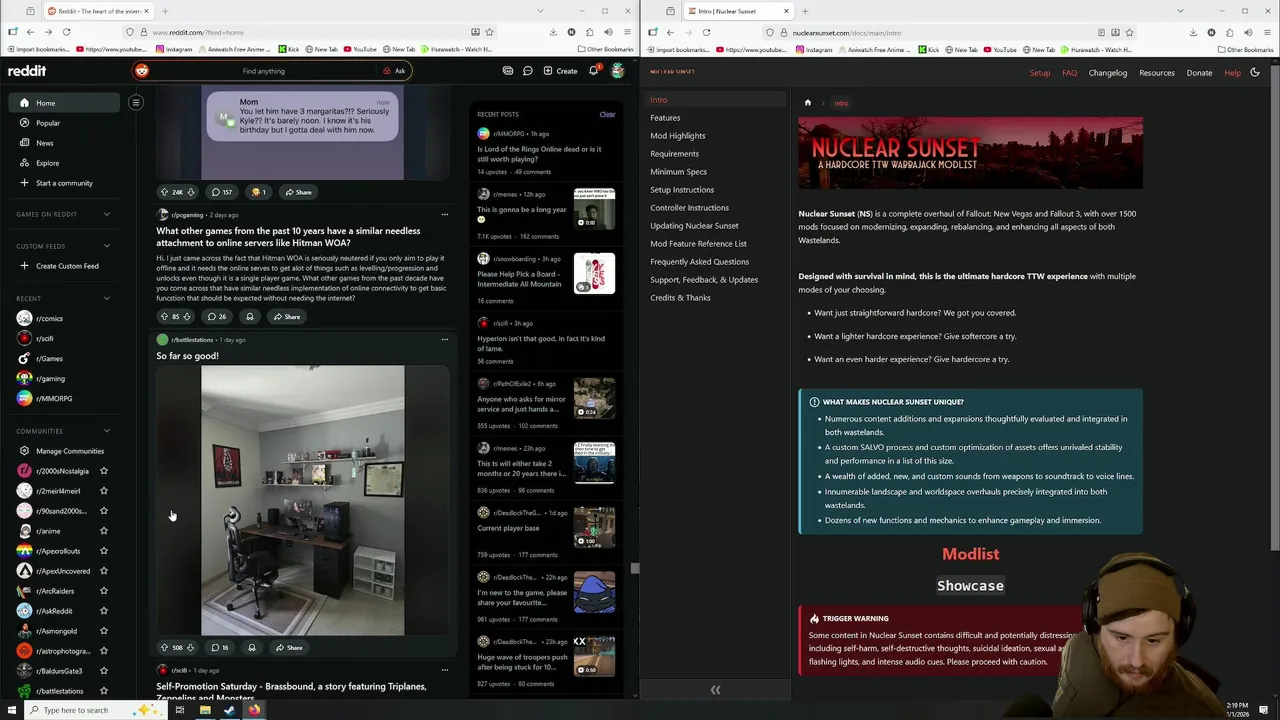
Task: Open Steam from the taskbar
Action: [229, 710]
